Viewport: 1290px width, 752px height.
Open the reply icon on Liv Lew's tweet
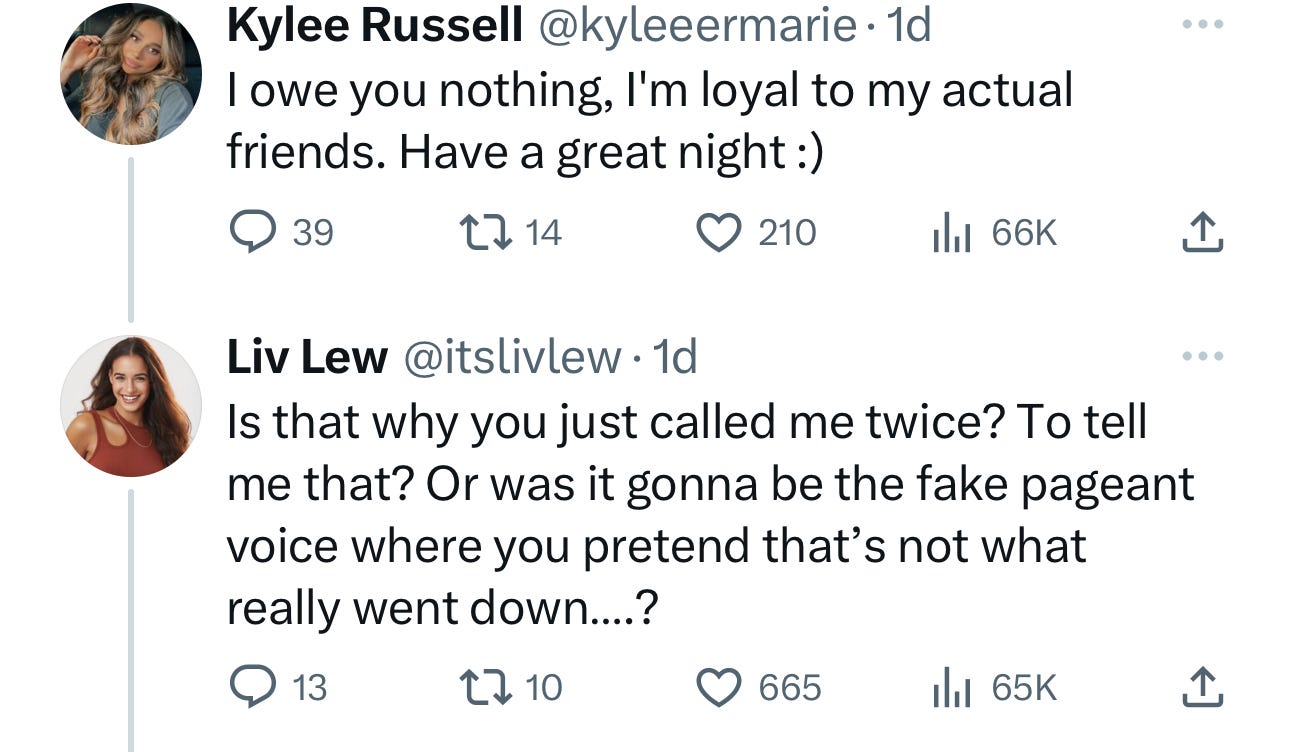[x=253, y=686]
